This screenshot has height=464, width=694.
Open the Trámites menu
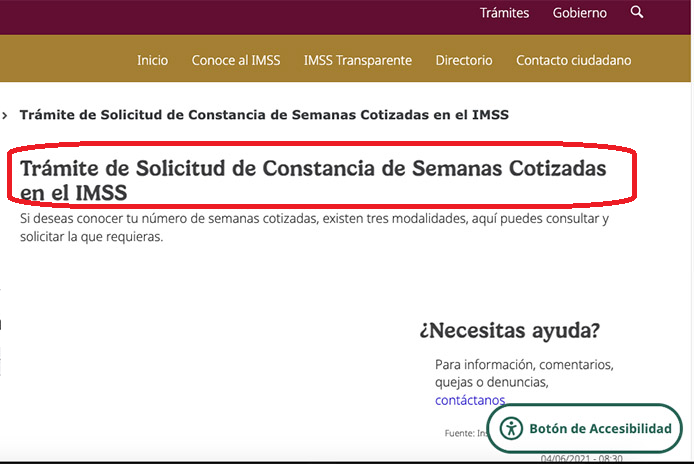tap(505, 13)
